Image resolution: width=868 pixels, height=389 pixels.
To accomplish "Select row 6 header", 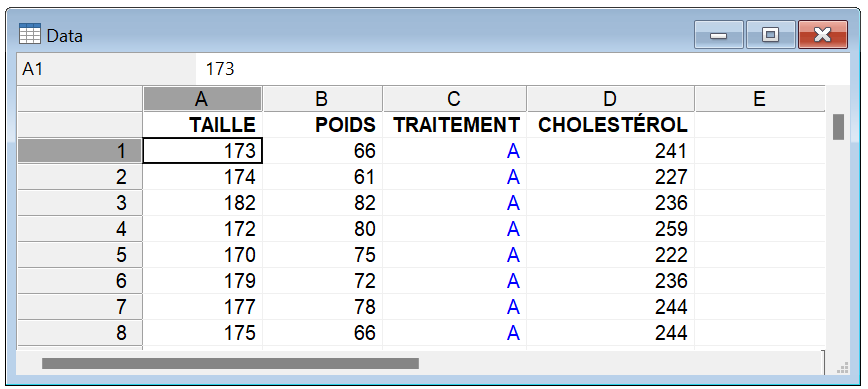I will coord(80,281).
